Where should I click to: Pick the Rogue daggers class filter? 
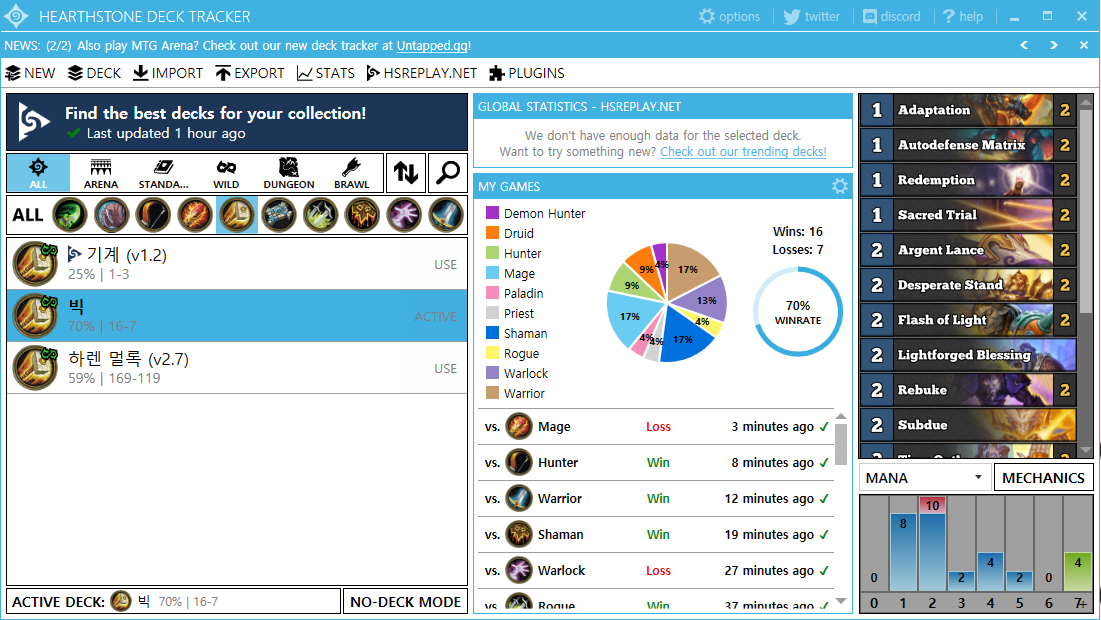pos(320,215)
